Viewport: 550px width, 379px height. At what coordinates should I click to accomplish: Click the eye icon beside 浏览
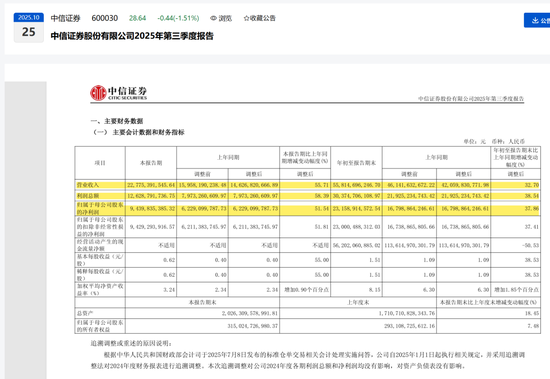tap(213, 18)
